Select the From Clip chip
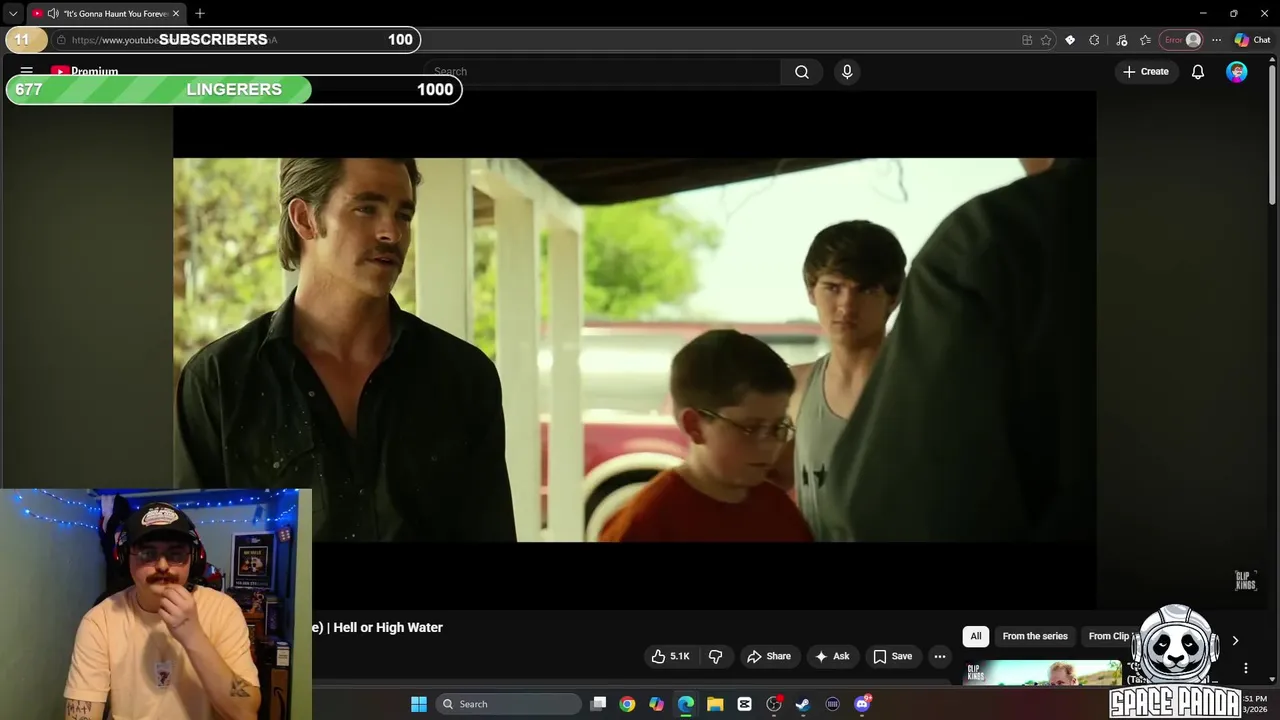The image size is (1280, 720). point(1109,636)
